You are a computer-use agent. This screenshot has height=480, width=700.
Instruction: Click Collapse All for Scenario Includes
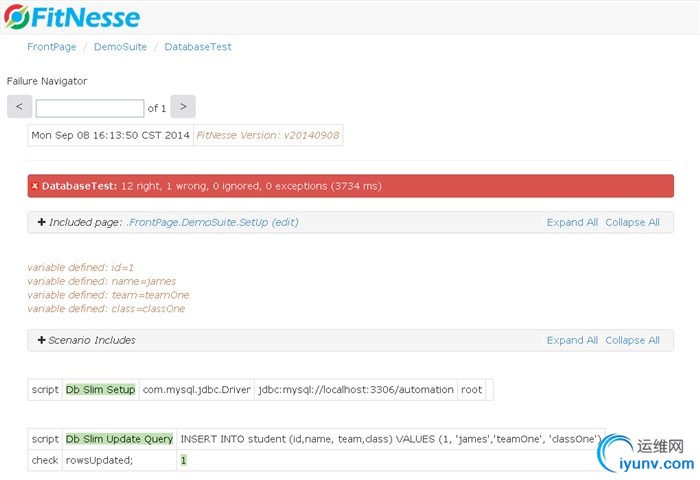click(632, 340)
